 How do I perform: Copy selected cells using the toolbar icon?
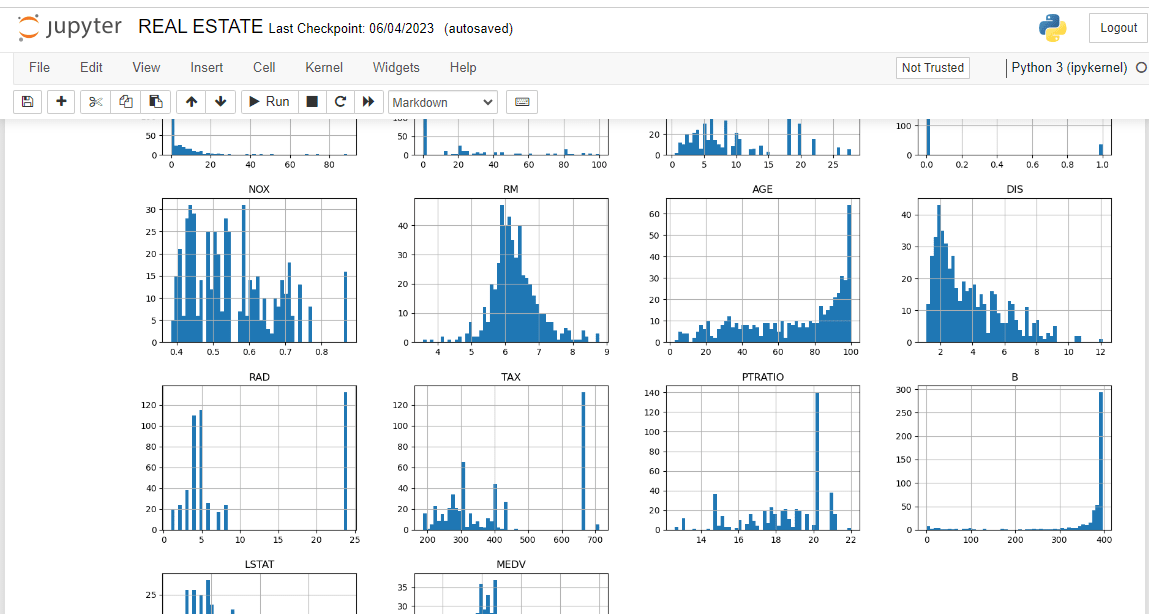[126, 102]
